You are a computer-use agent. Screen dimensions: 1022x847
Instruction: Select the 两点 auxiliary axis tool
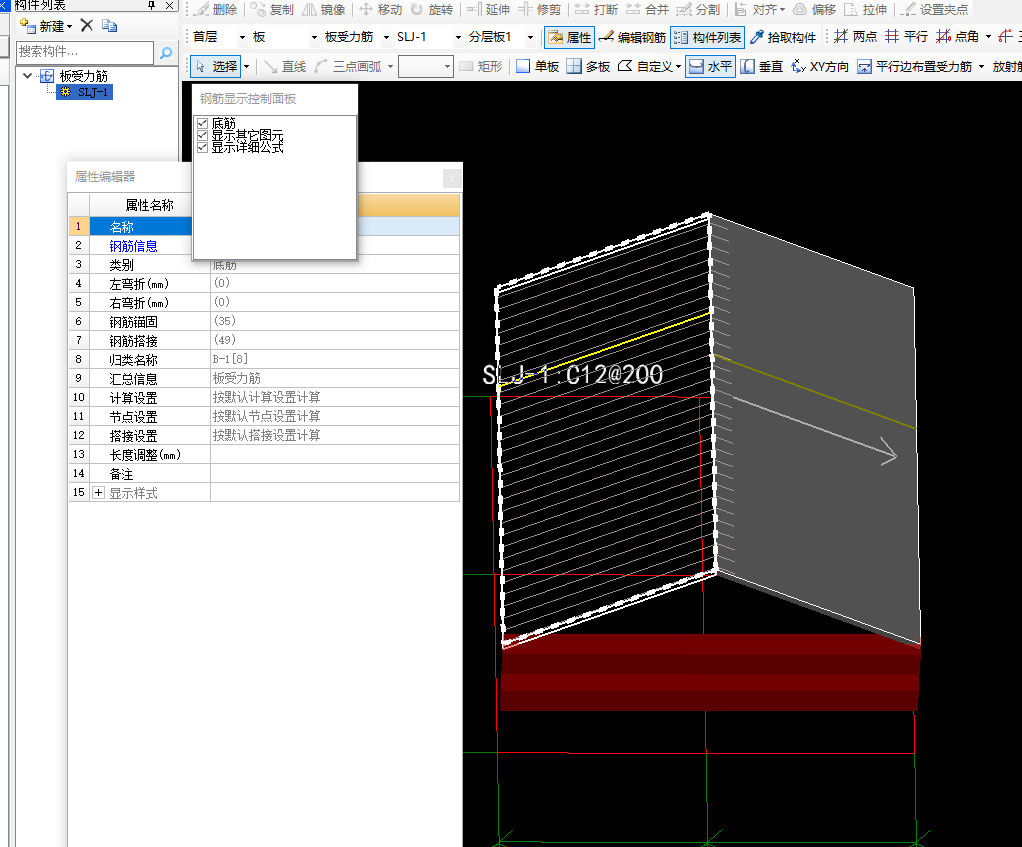[x=856, y=36]
